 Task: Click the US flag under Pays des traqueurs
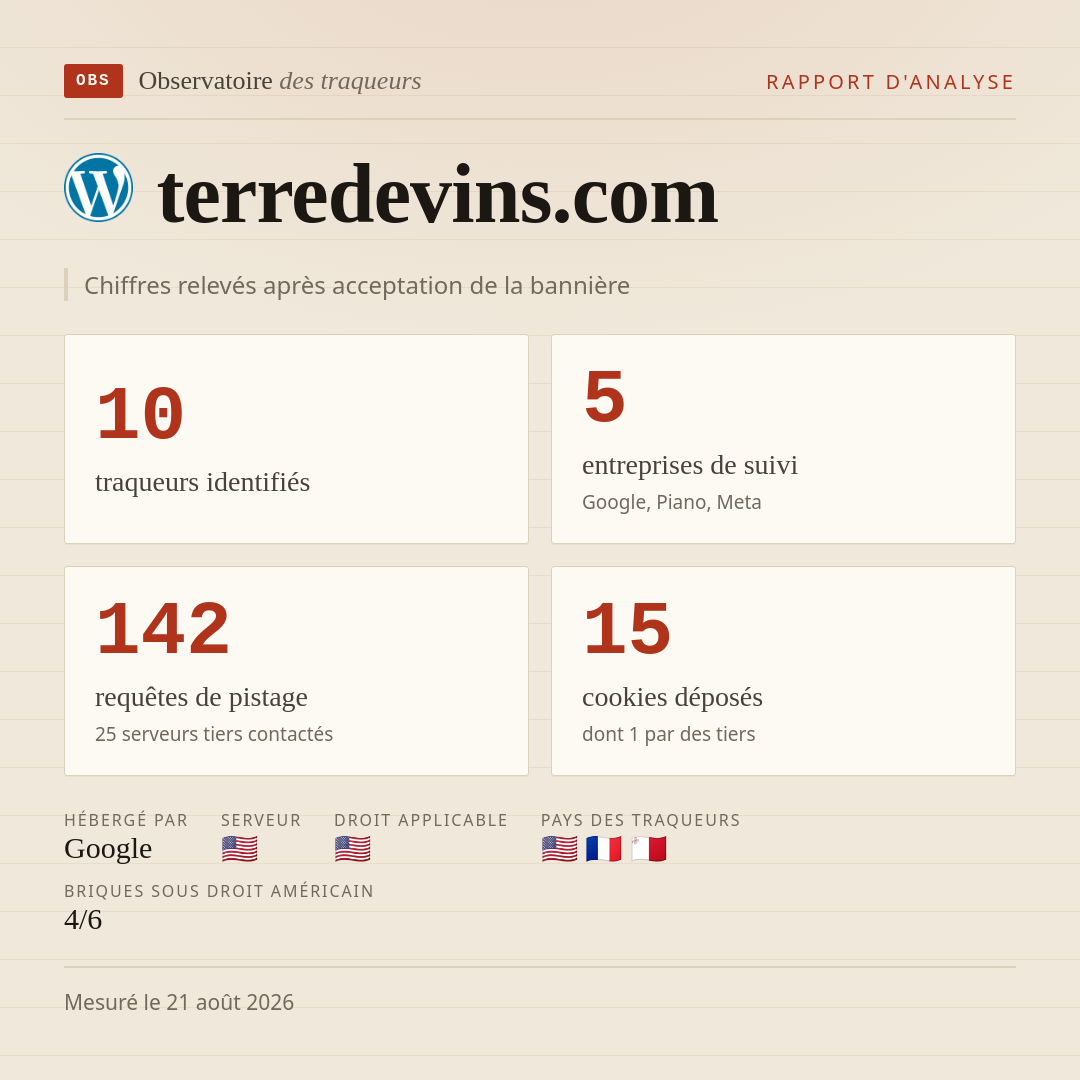559,849
